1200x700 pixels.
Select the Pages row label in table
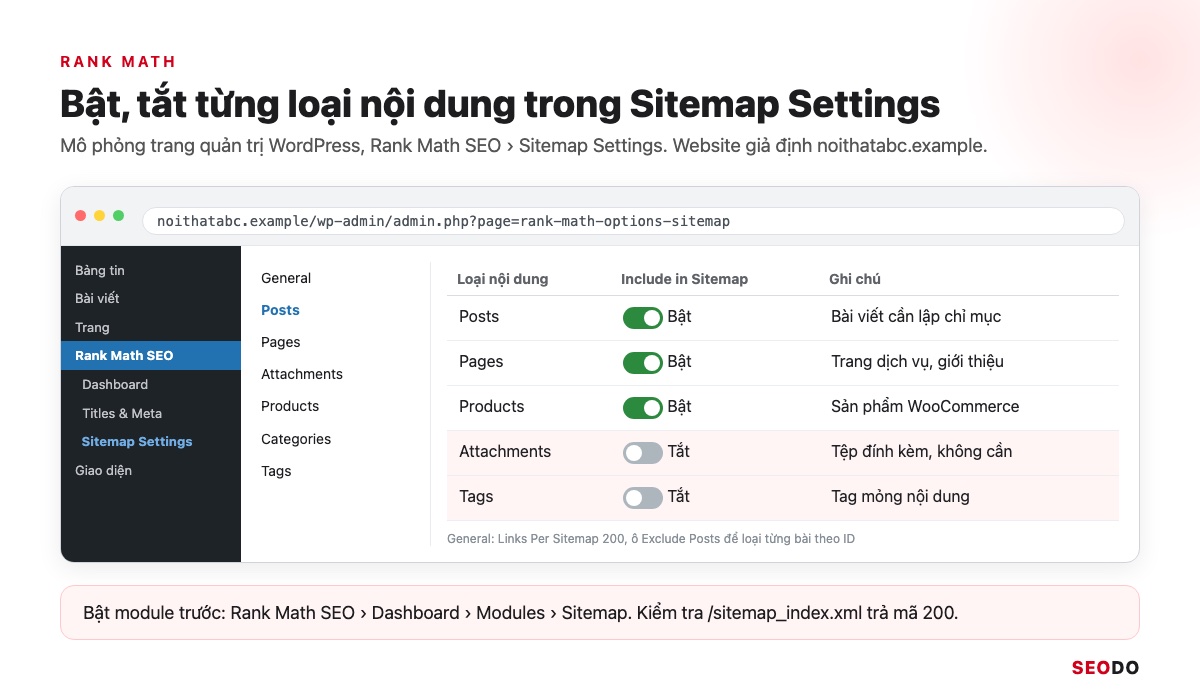pos(481,361)
